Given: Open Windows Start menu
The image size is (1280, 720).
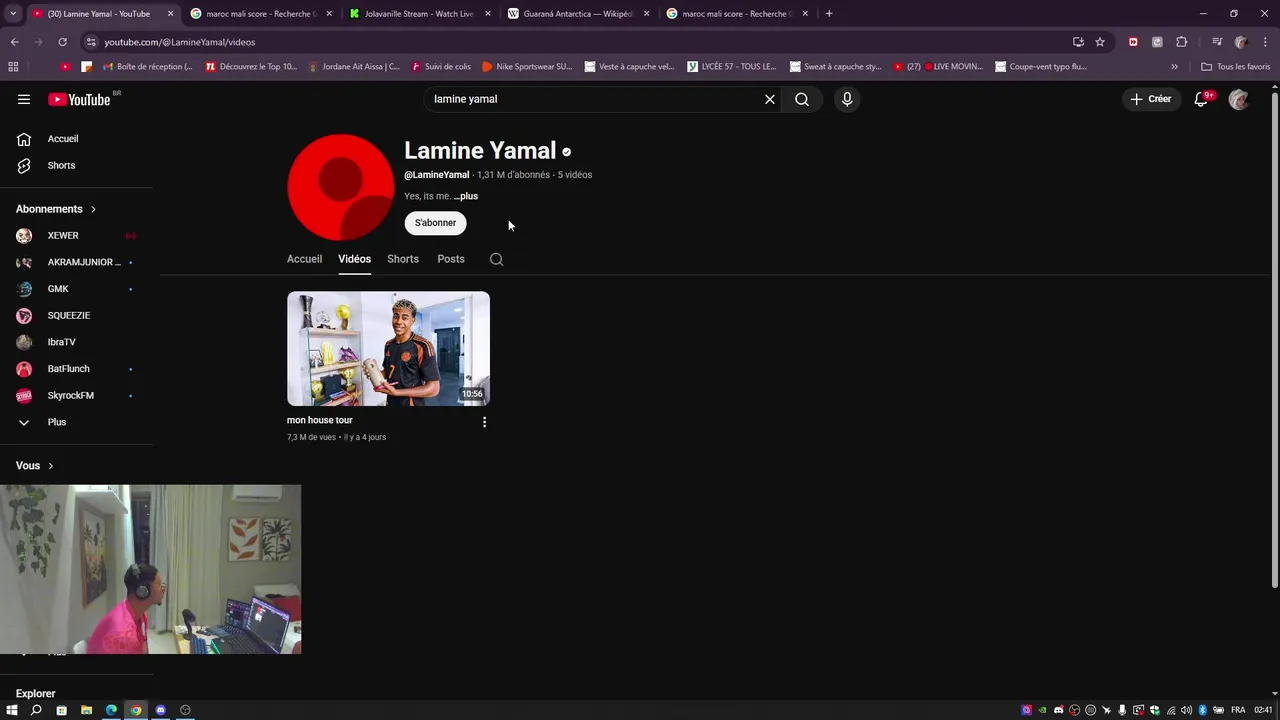Looking at the screenshot, I should pyautogui.click(x=12, y=710).
